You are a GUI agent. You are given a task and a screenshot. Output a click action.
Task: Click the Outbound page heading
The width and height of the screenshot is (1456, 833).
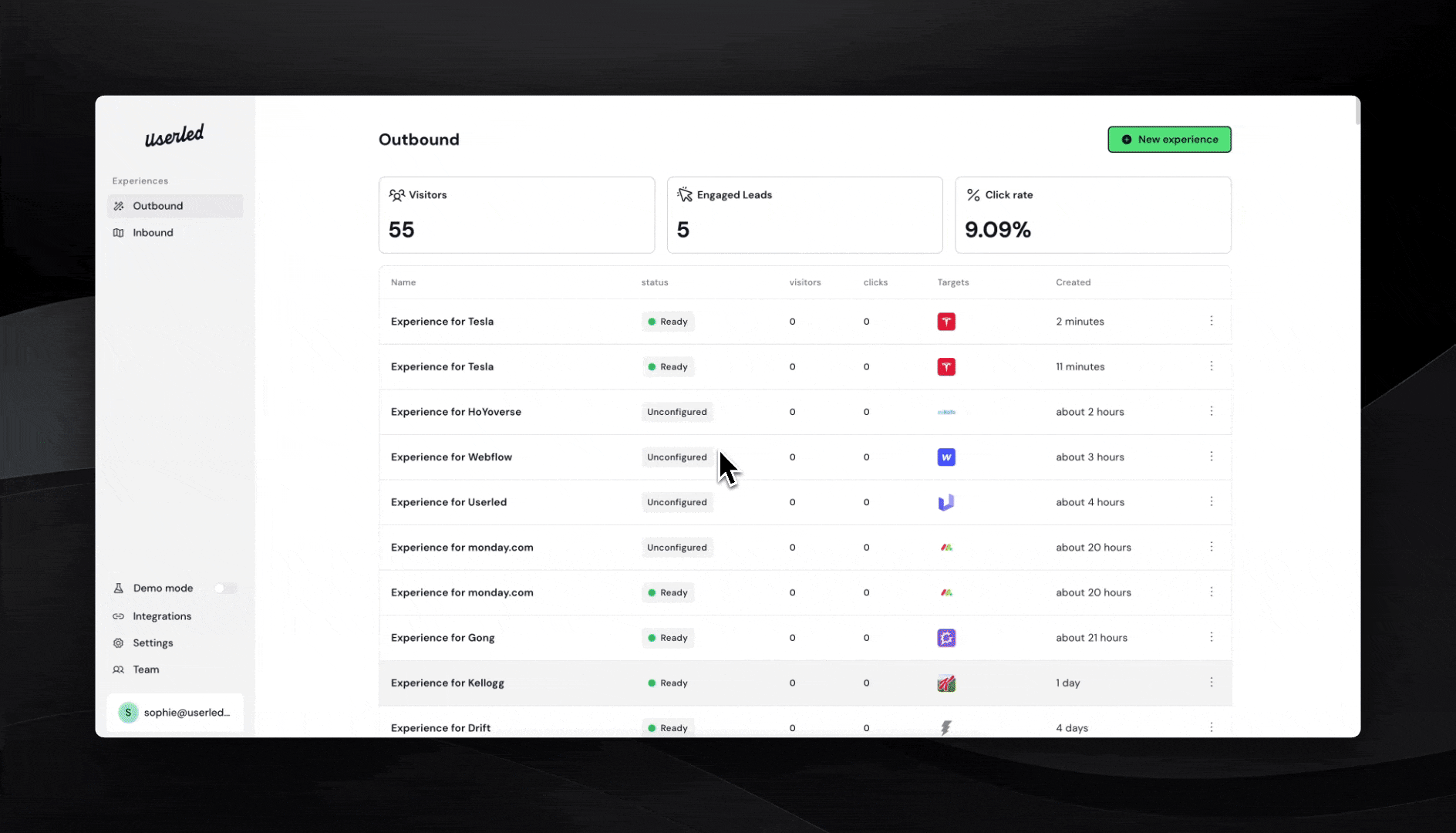point(419,140)
